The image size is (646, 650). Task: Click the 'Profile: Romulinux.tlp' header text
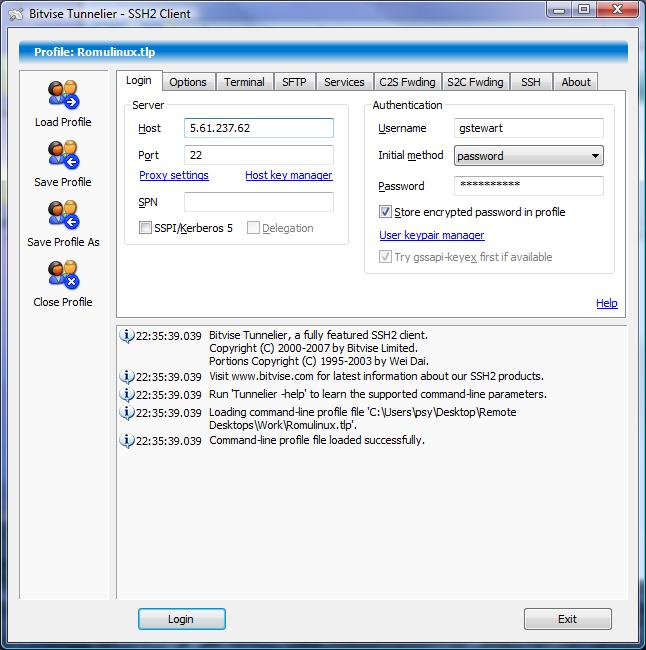(95, 52)
